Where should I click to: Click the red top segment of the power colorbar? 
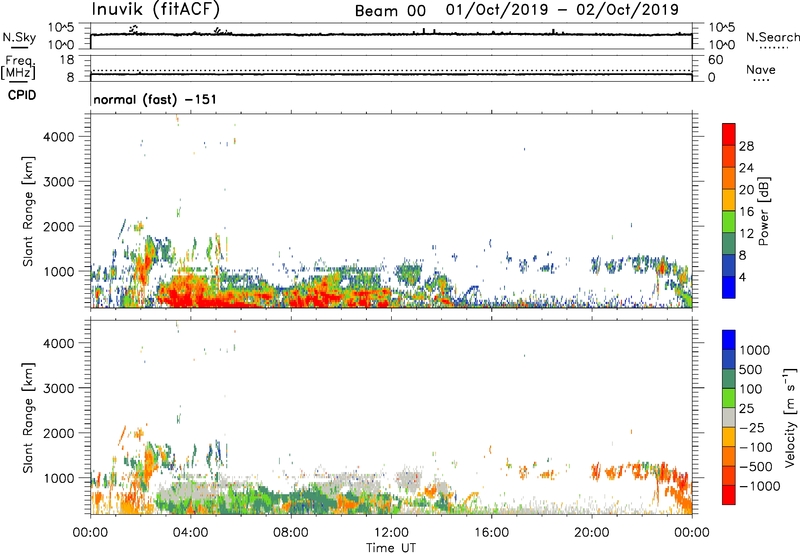click(729, 134)
